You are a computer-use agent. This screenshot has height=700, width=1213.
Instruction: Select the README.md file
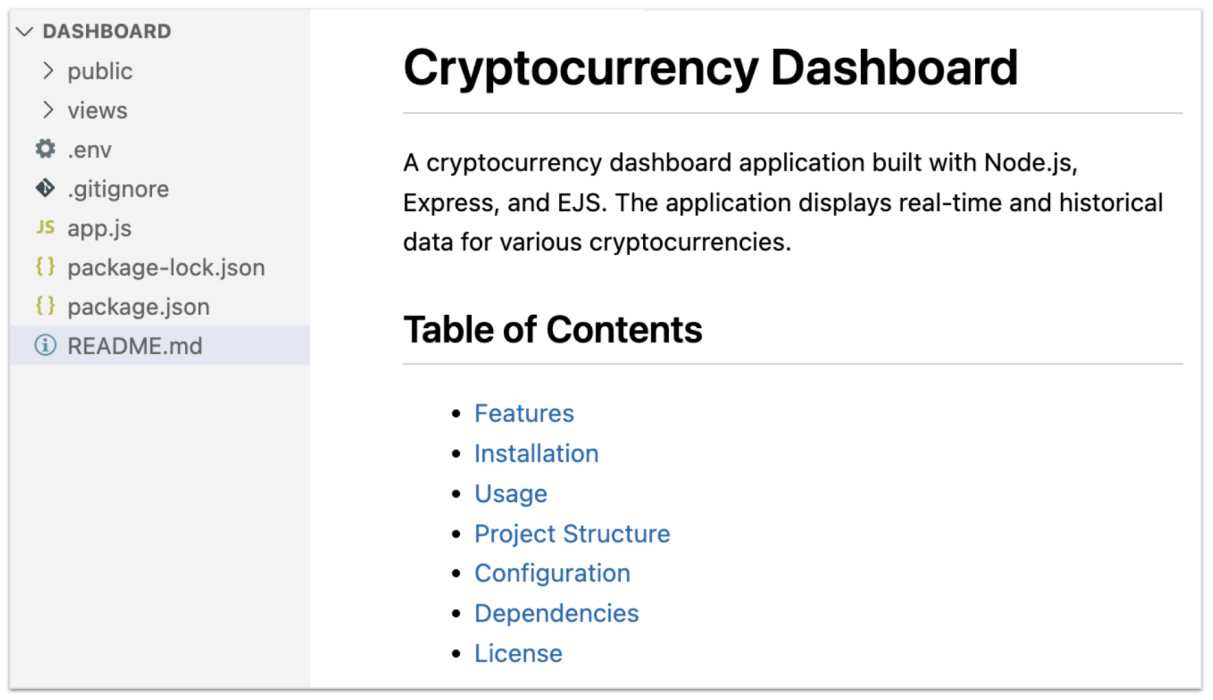[134, 346]
